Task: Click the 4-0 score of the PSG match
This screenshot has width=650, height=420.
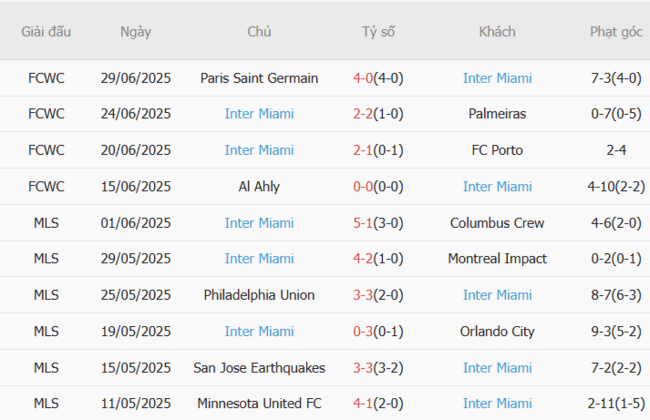Action: (x=364, y=78)
